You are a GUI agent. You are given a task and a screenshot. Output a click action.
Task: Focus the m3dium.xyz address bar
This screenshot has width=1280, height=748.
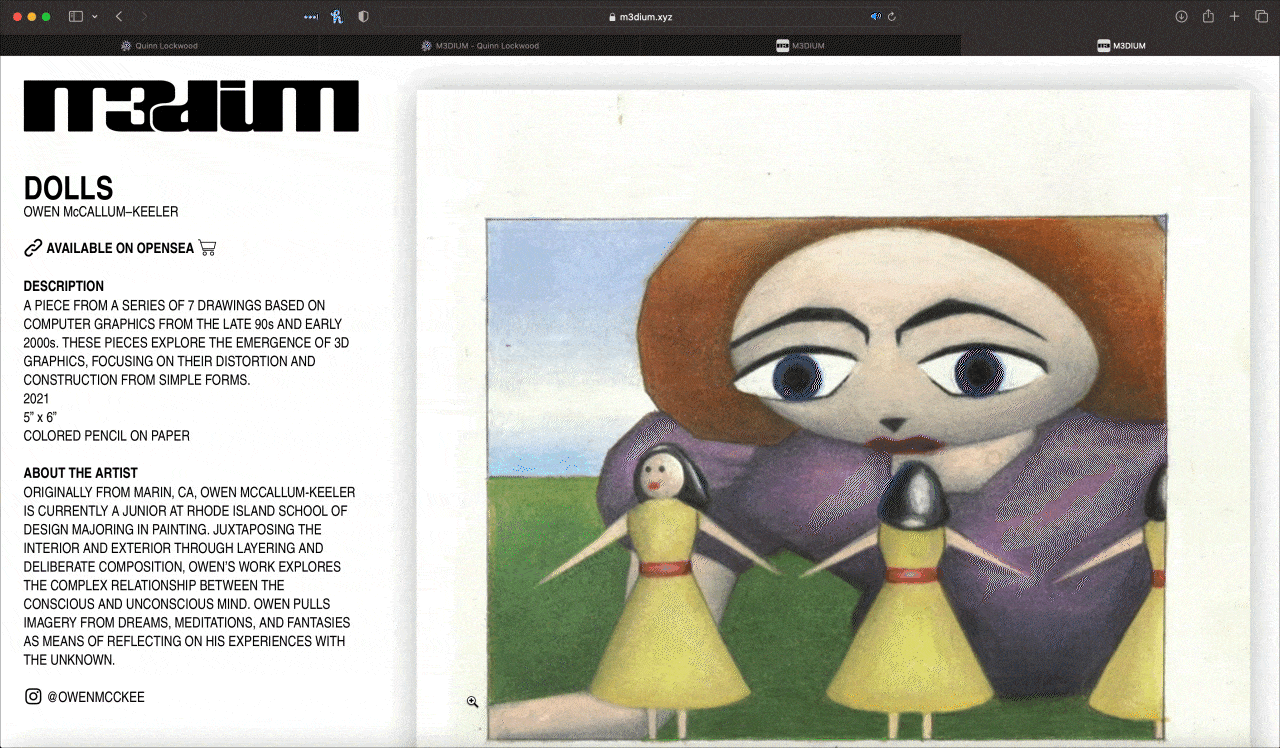click(x=639, y=17)
